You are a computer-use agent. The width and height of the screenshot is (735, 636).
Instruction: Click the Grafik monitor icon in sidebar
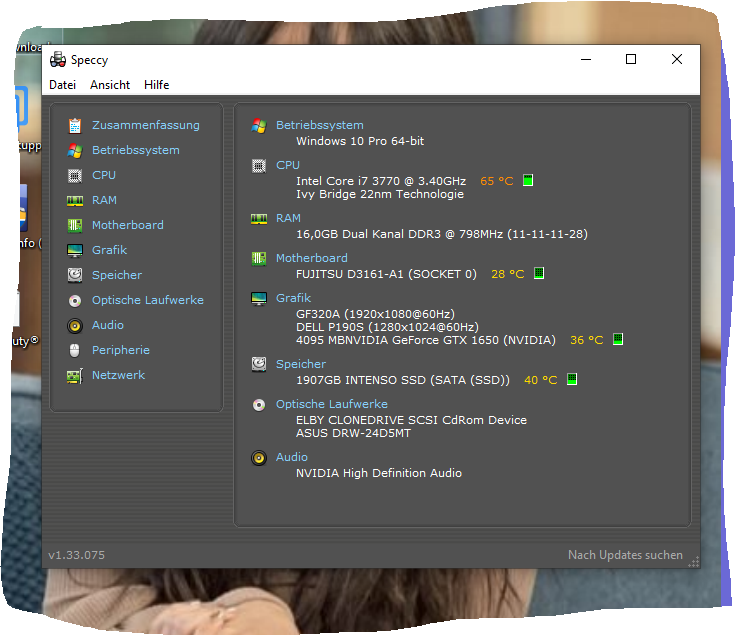75,251
